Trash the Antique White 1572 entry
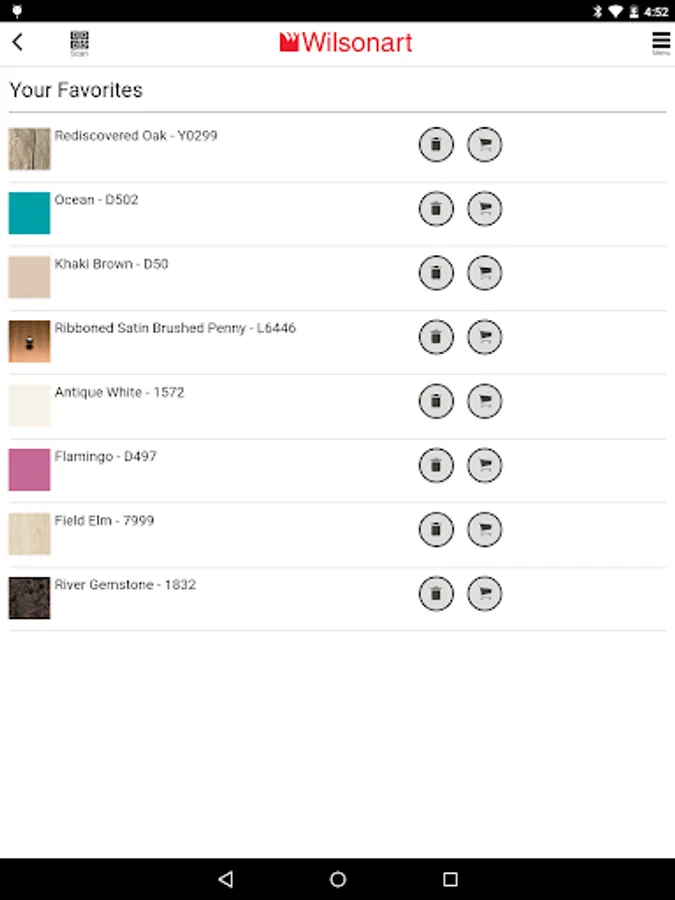 (436, 401)
